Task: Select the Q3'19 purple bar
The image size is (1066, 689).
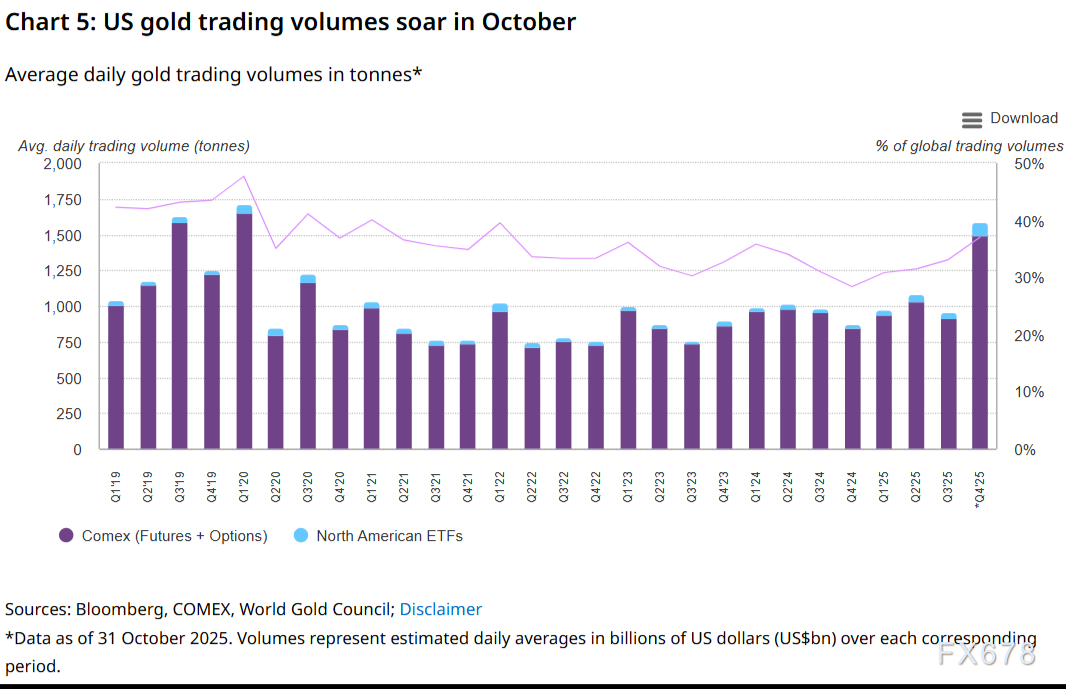Action: click(180, 335)
